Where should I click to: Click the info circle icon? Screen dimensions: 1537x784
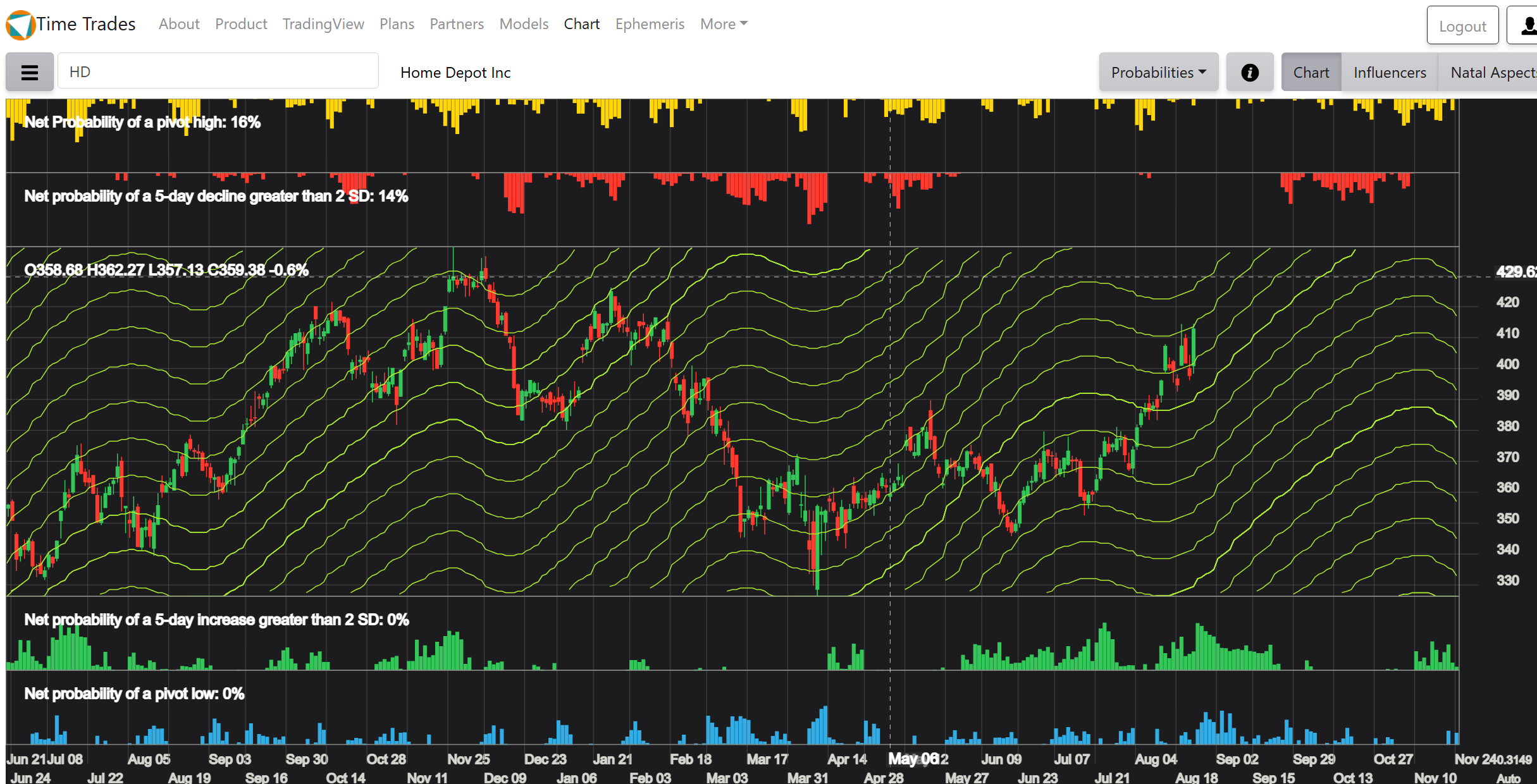pyautogui.click(x=1249, y=73)
